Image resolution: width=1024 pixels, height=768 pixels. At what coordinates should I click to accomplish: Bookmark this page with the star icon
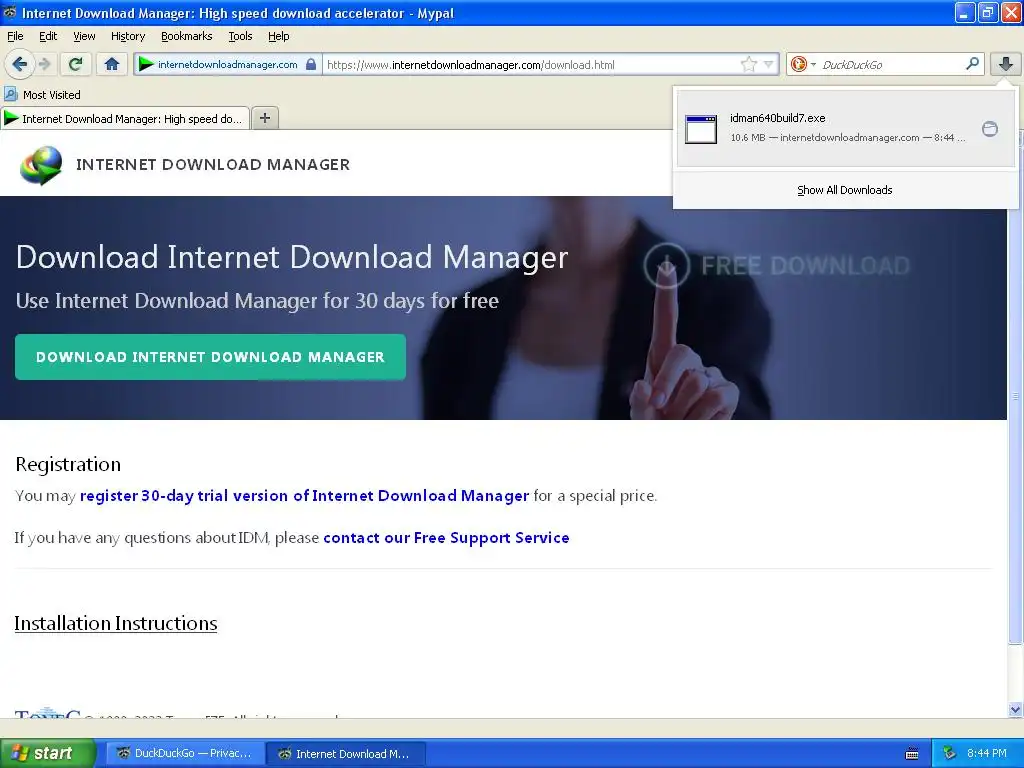click(748, 64)
